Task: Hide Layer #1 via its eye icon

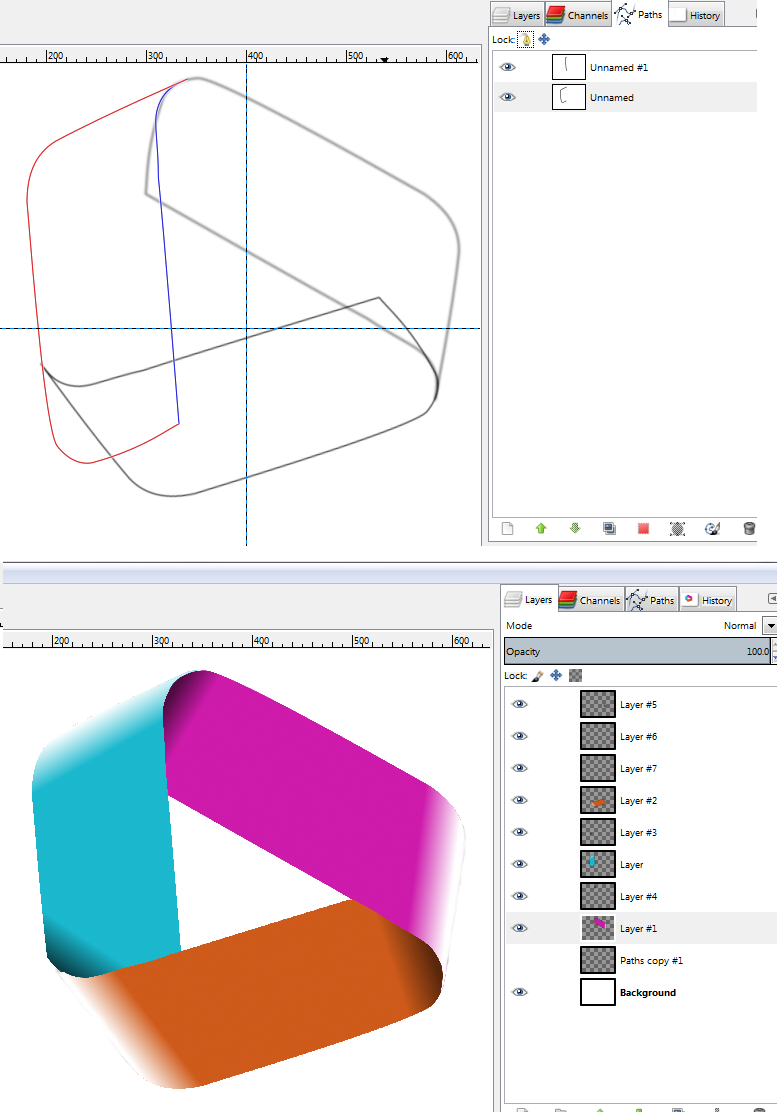Action: tap(520, 928)
